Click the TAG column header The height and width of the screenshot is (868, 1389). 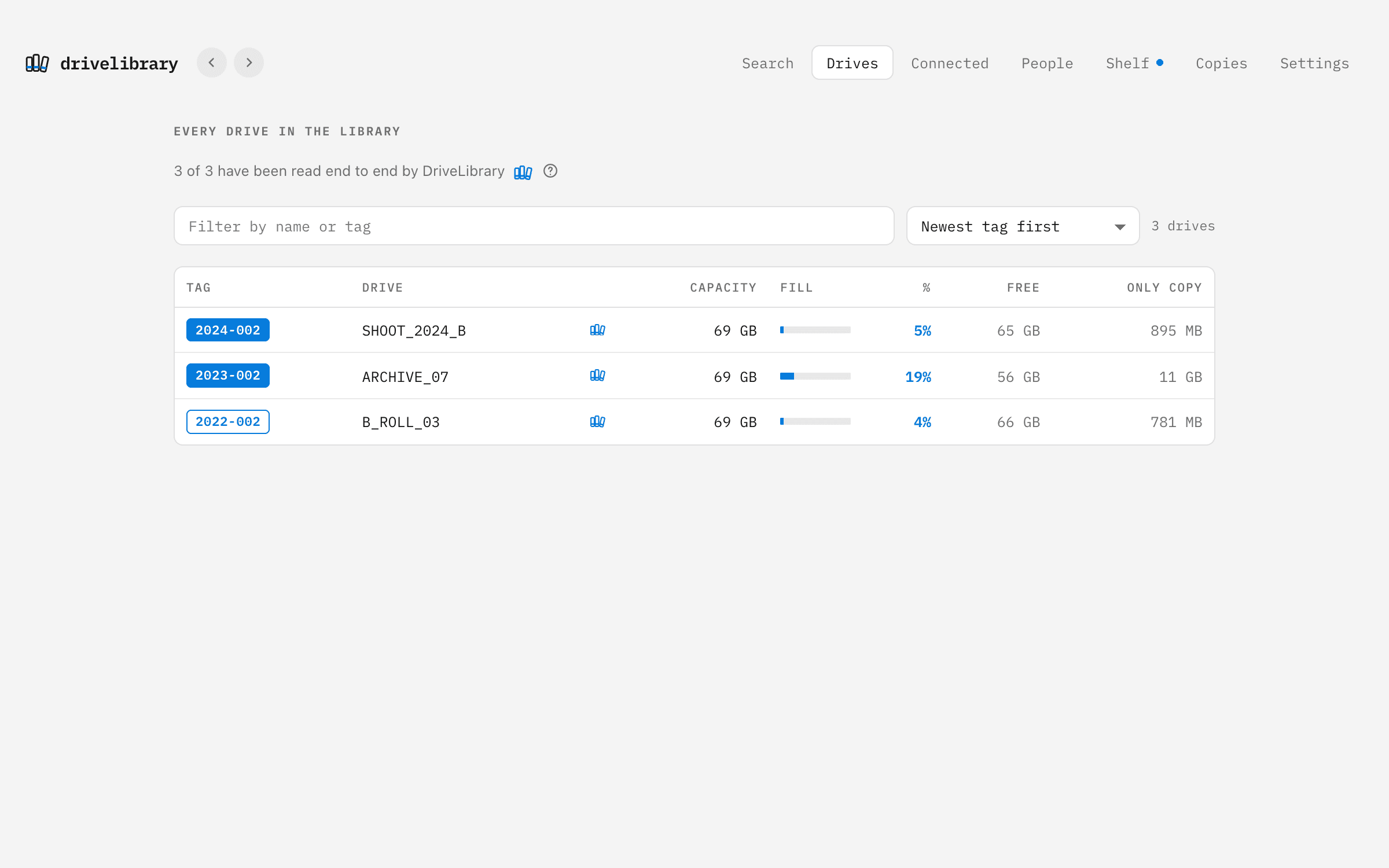pos(199,288)
